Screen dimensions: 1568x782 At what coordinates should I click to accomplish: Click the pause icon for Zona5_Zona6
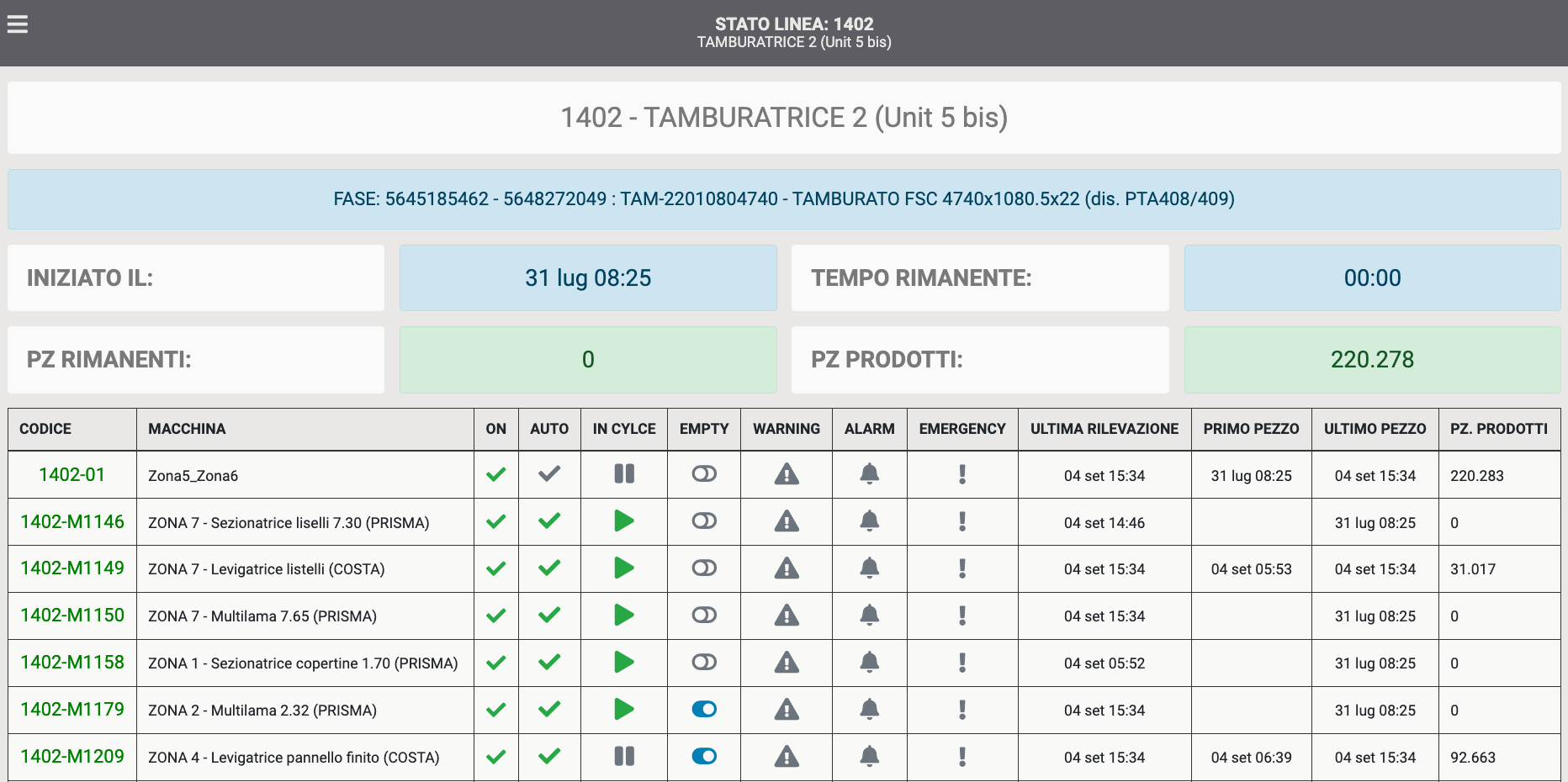coord(624,474)
